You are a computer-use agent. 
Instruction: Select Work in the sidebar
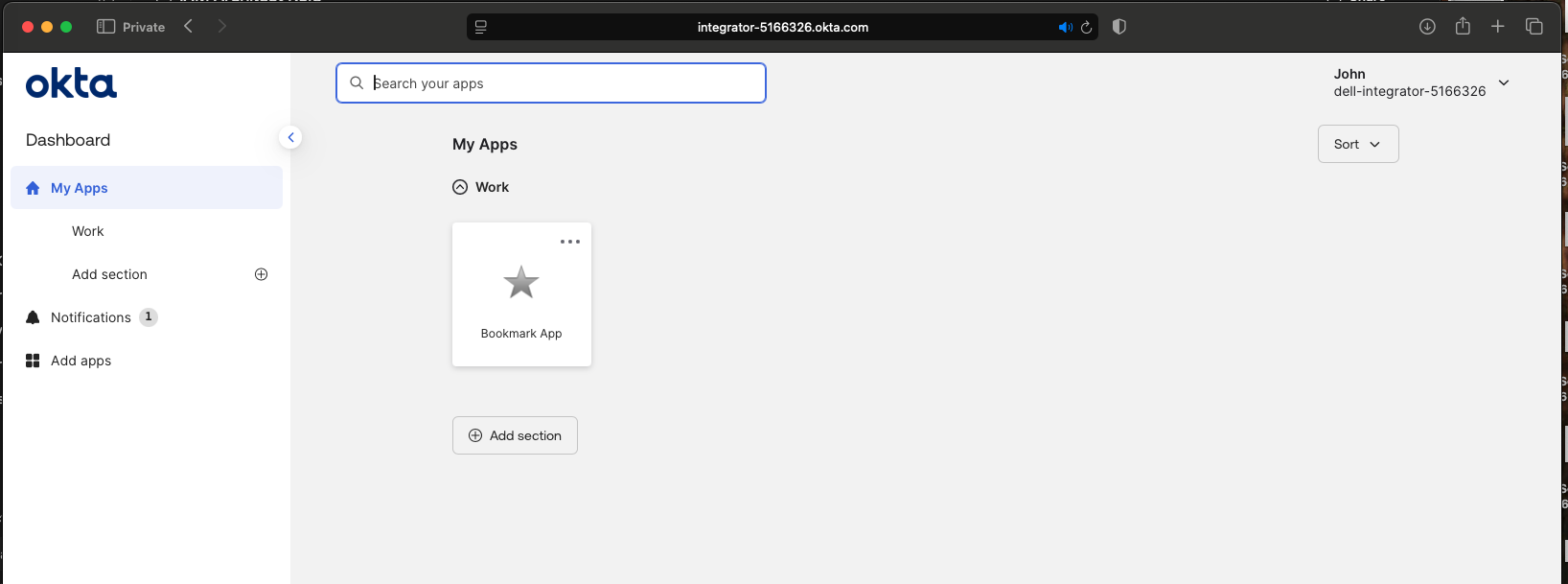click(x=87, y=231)
